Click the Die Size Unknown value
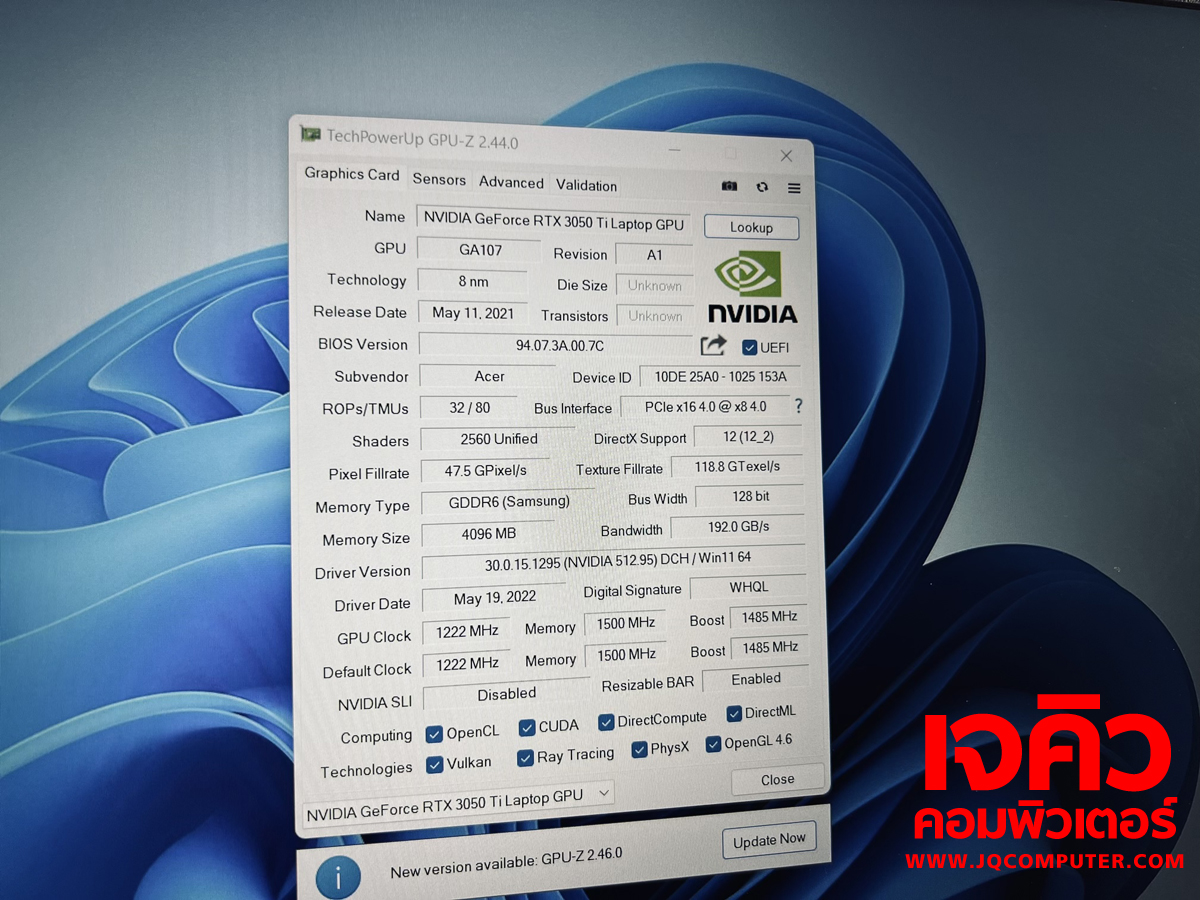 coord(654,286)
